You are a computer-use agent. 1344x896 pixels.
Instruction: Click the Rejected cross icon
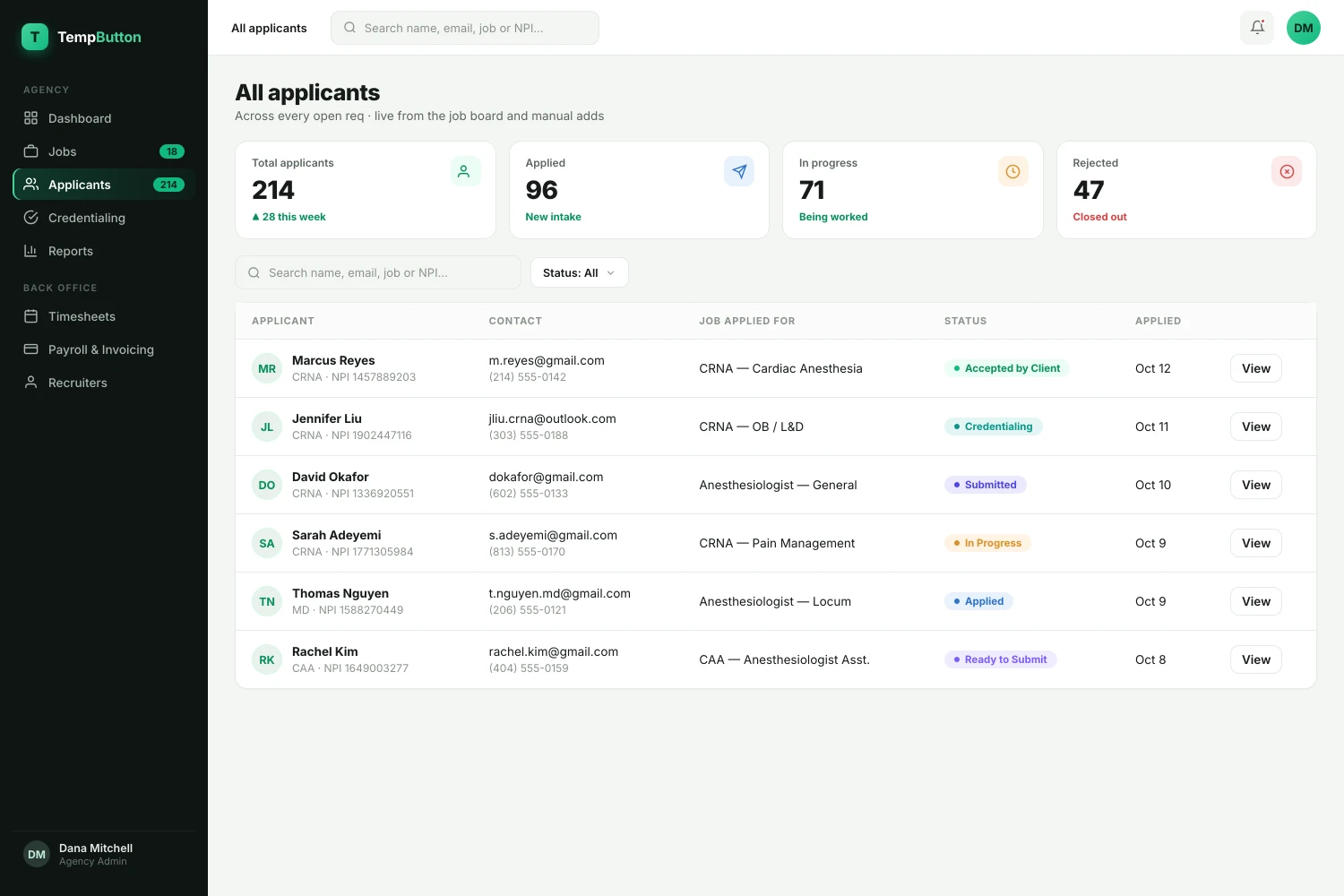[x=1287, y=171]
